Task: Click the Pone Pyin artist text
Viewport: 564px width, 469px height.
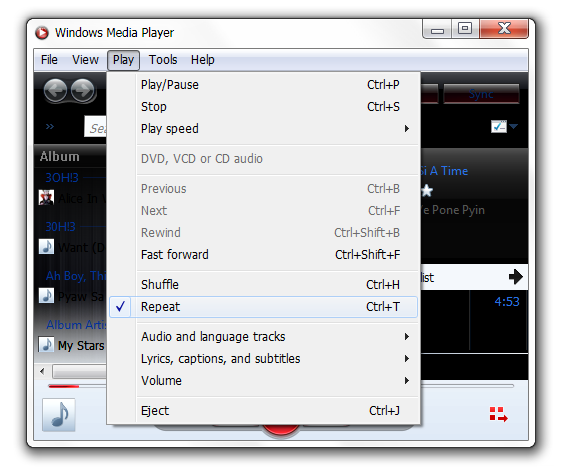Action: pos(453,210)
